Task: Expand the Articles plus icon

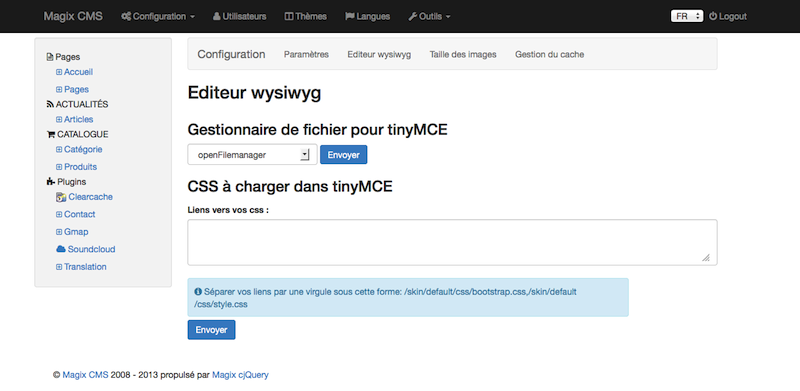Action: [x=59, y=119]
